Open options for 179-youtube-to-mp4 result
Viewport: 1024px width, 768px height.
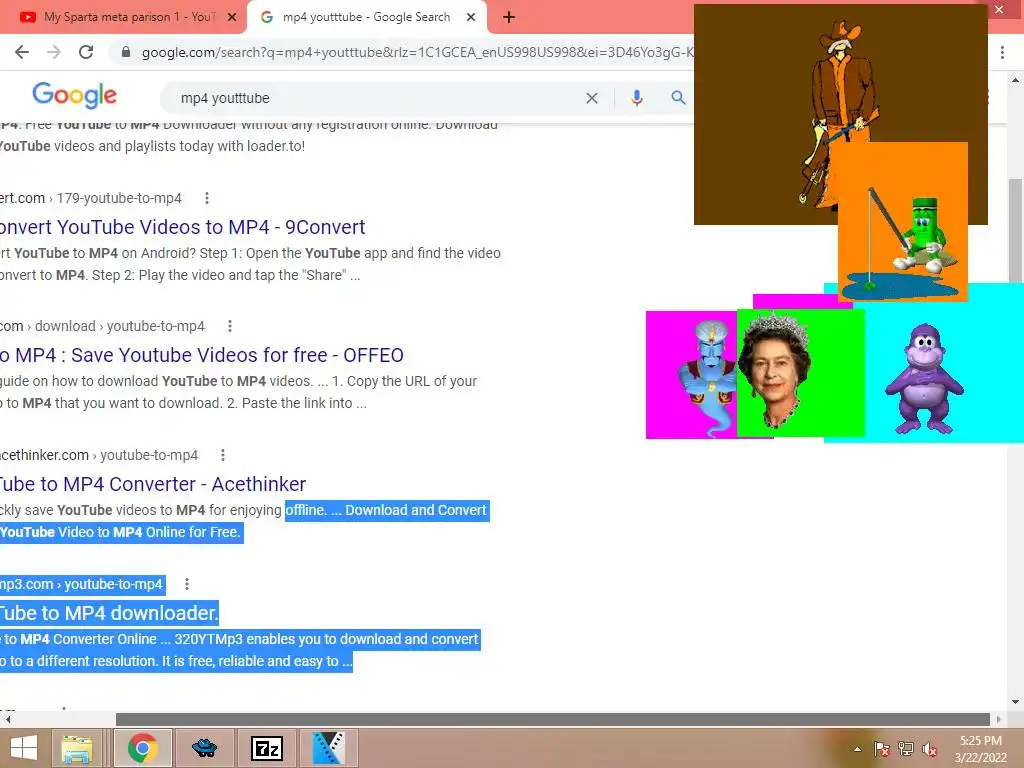coord(206,198)
